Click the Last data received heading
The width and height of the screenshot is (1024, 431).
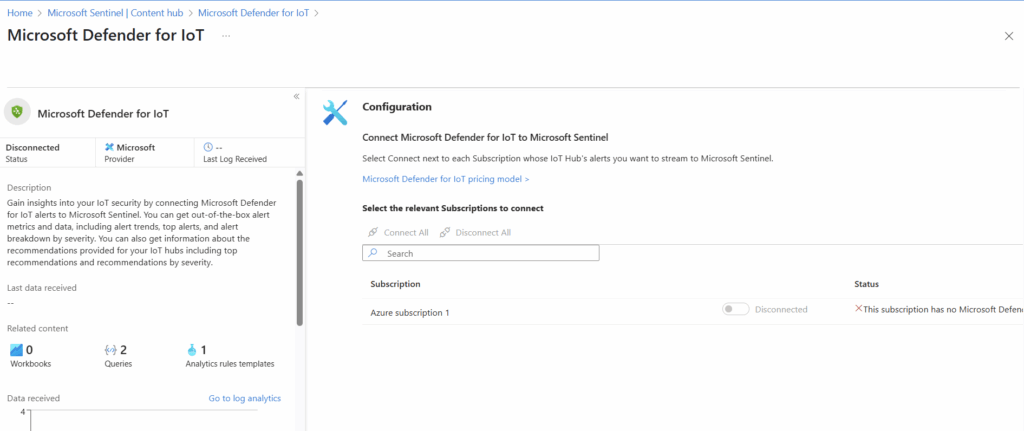[x=41, y=287]
